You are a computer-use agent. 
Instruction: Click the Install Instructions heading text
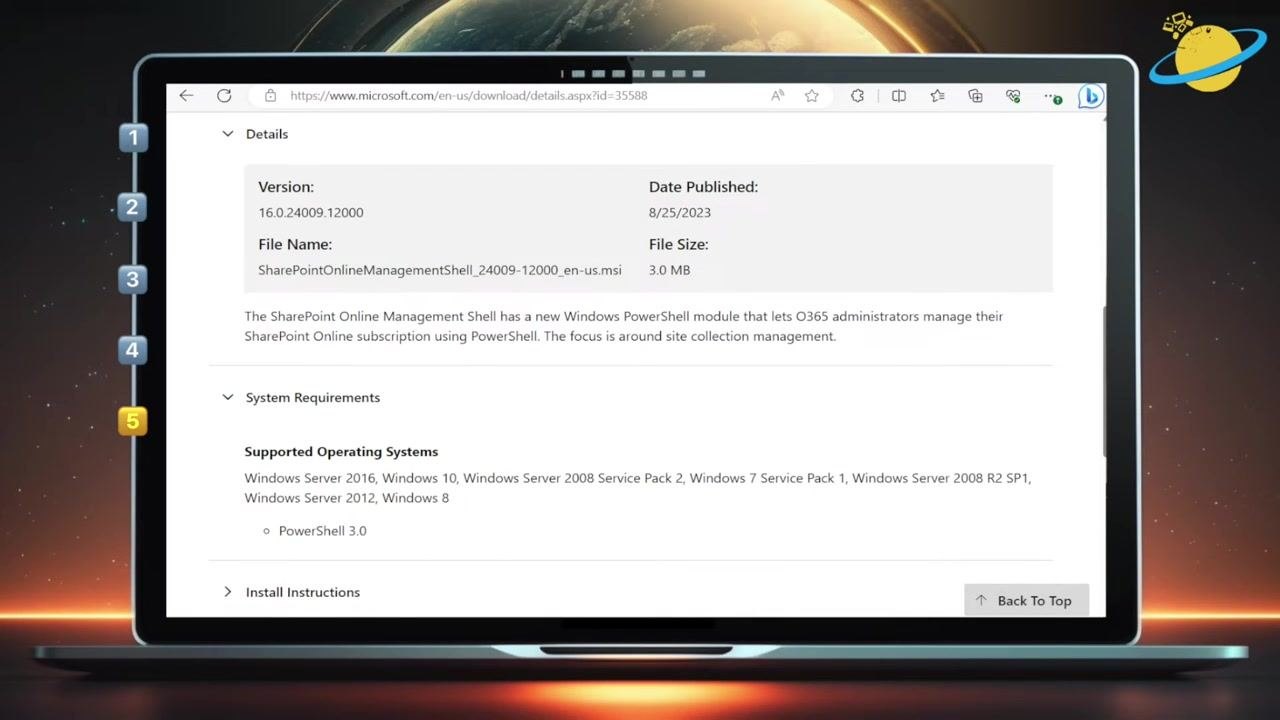tap(303, 592)
